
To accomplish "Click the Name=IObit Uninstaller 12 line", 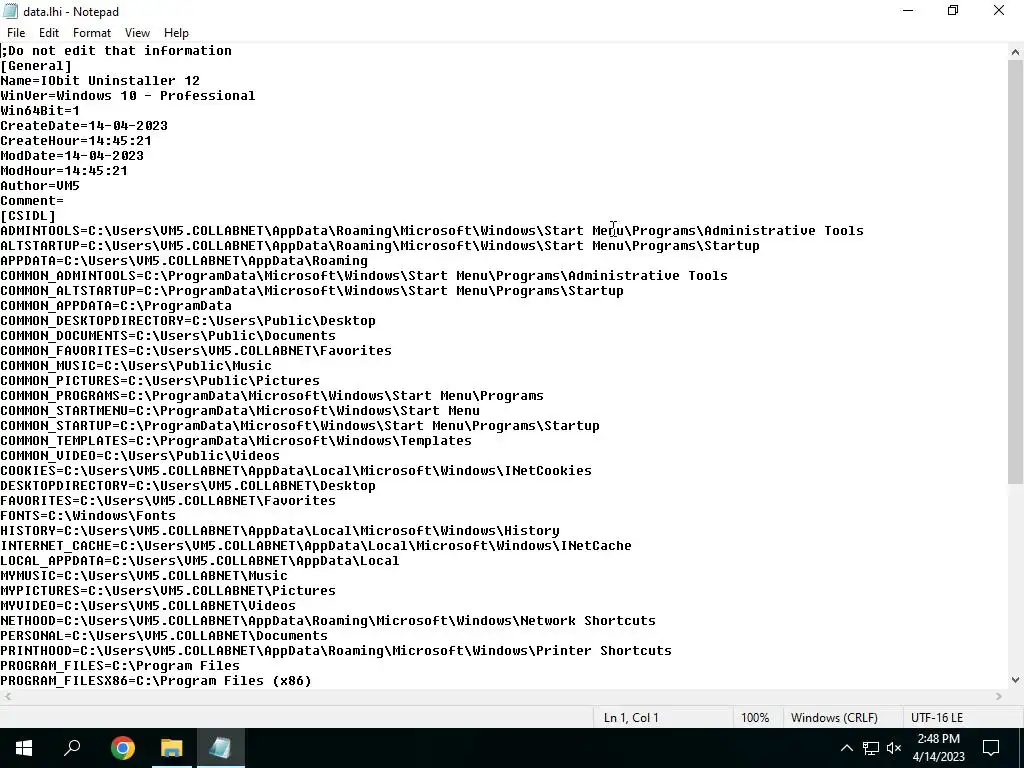I will 100,80.
